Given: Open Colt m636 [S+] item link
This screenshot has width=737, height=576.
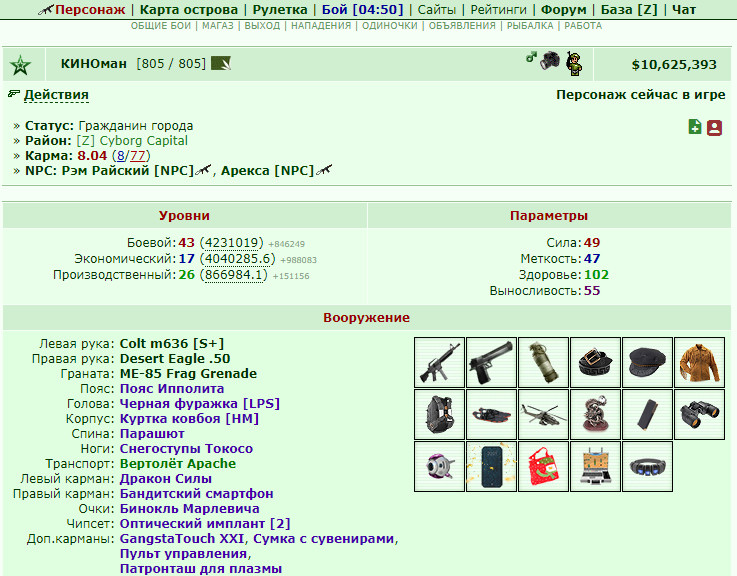Looking at the screenshot, I should (x=172, y=344).
